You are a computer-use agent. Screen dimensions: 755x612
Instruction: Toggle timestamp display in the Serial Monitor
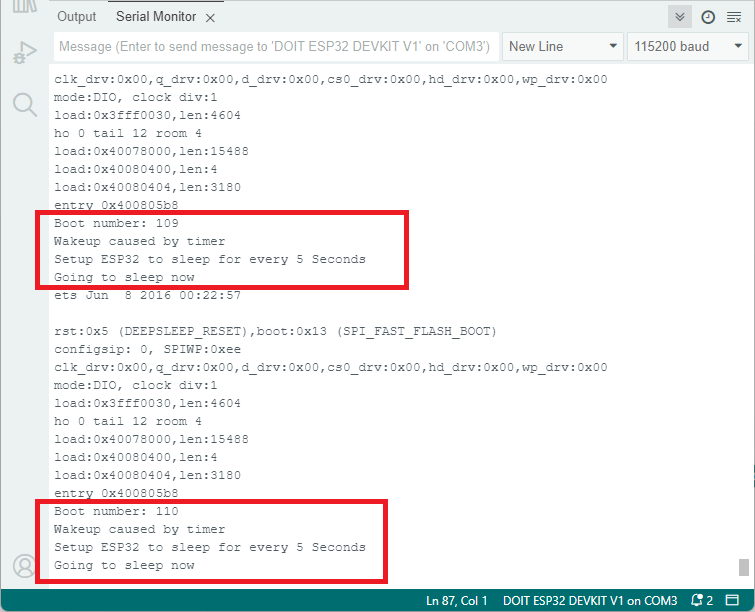coord(708,17)
